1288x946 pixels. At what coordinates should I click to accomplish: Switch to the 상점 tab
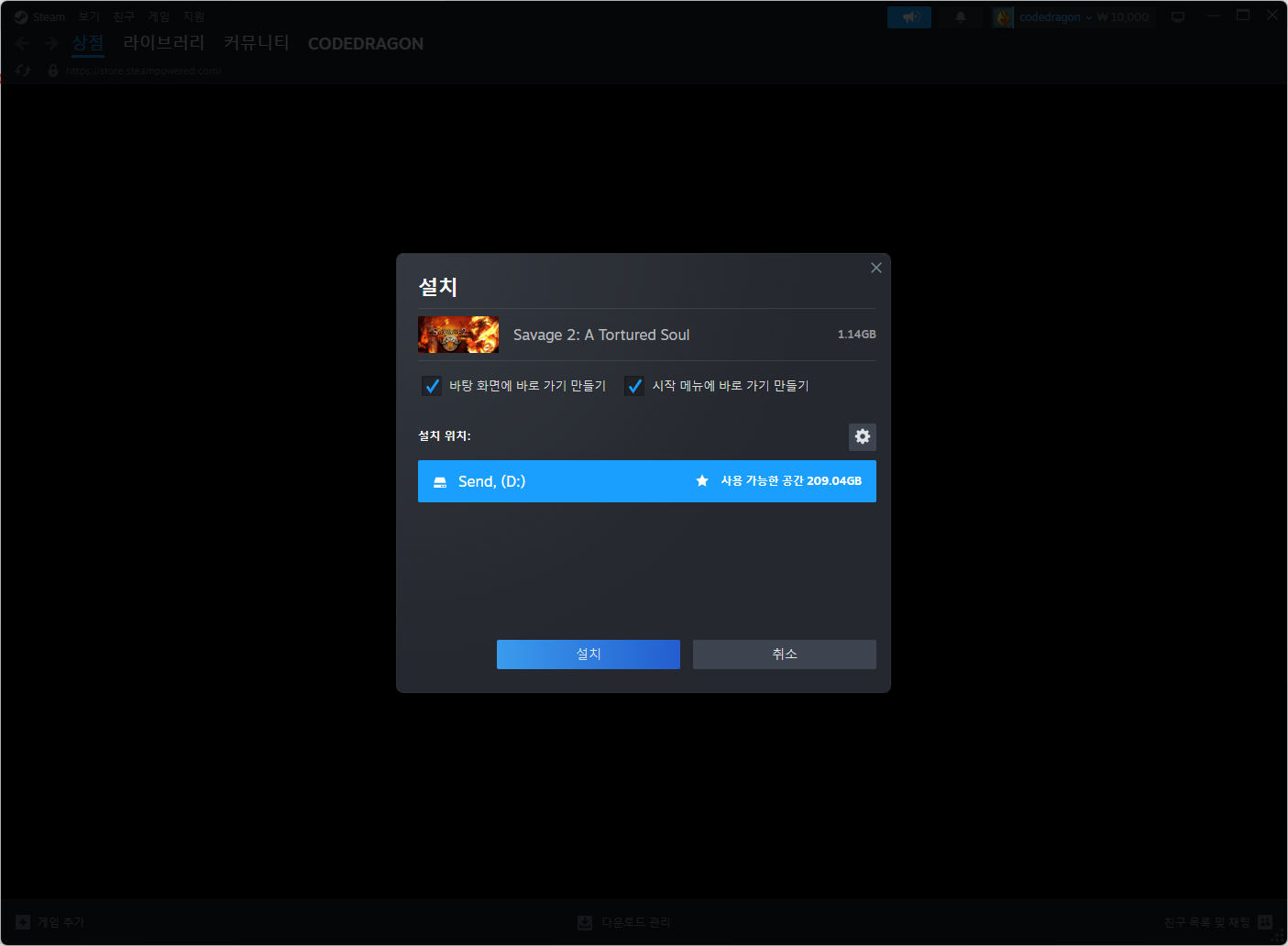pos(88,43)
